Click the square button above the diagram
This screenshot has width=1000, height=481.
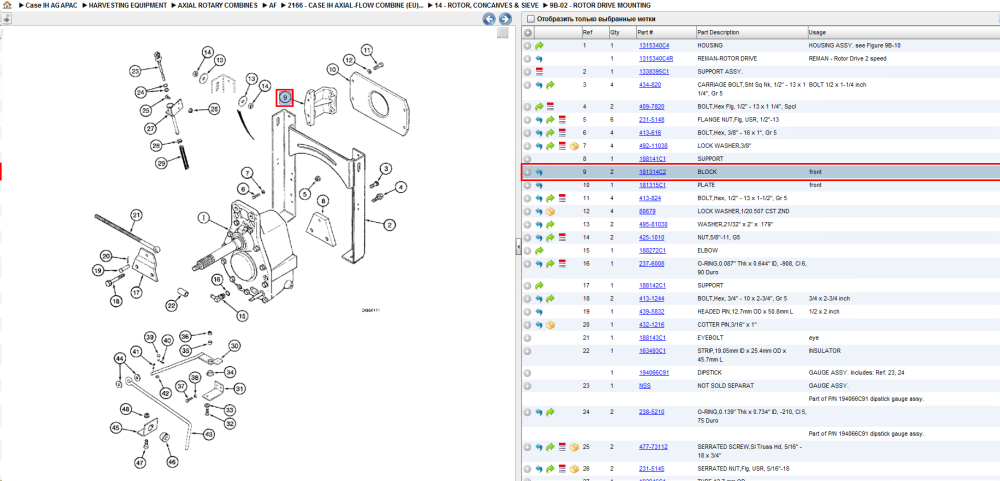[503, 33]
